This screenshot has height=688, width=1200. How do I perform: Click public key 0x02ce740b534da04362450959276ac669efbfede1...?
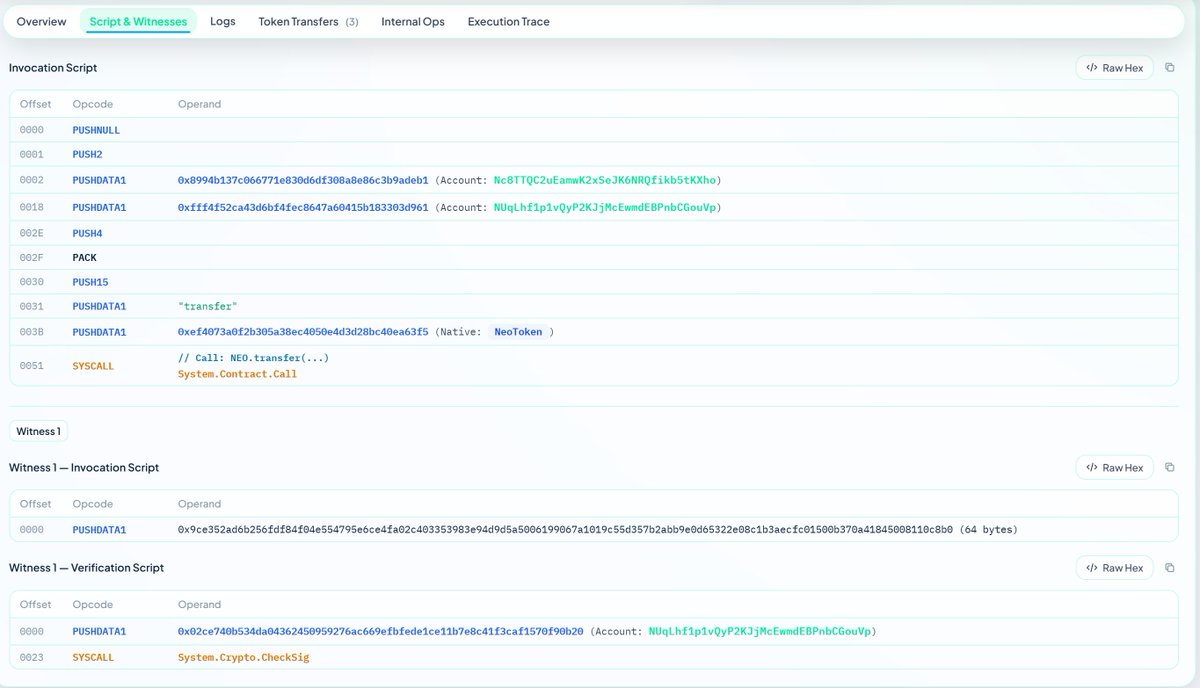point(381,631)
